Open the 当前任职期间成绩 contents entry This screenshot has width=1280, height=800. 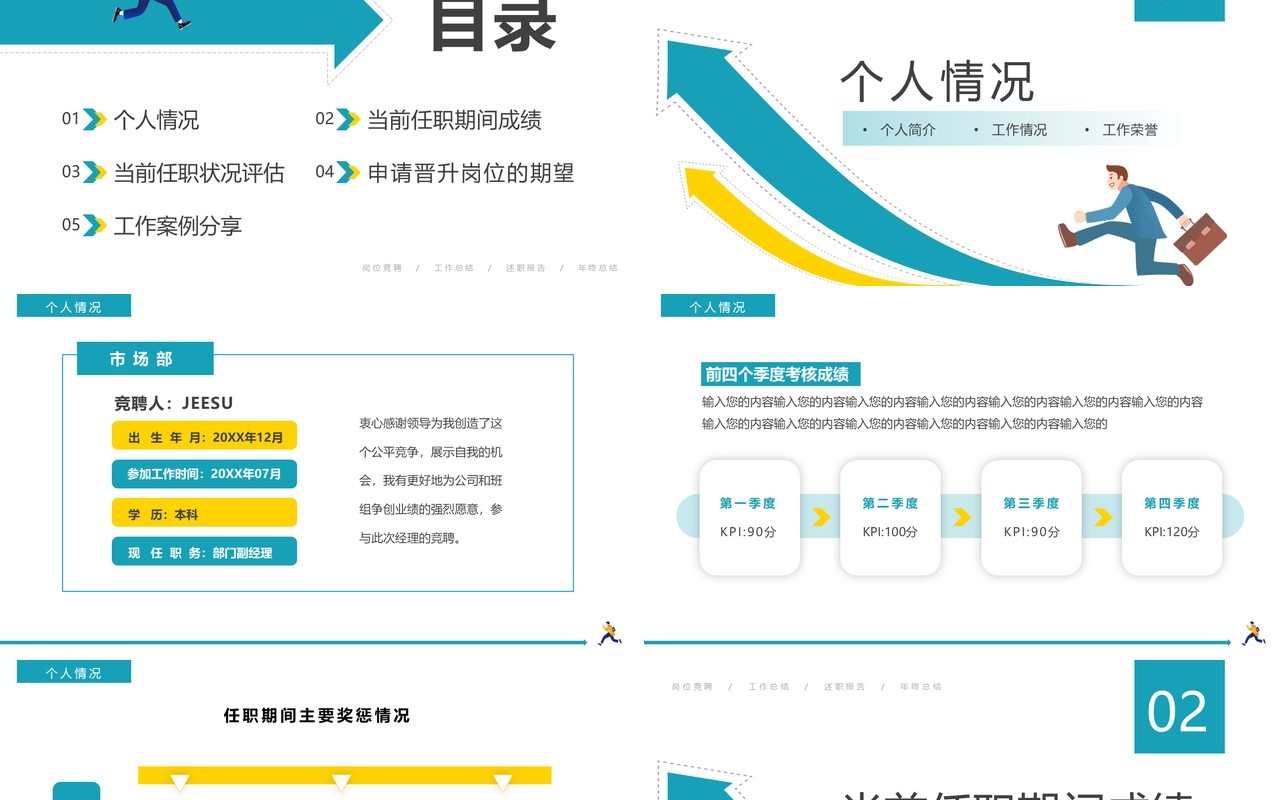click(x=454, y=120)
